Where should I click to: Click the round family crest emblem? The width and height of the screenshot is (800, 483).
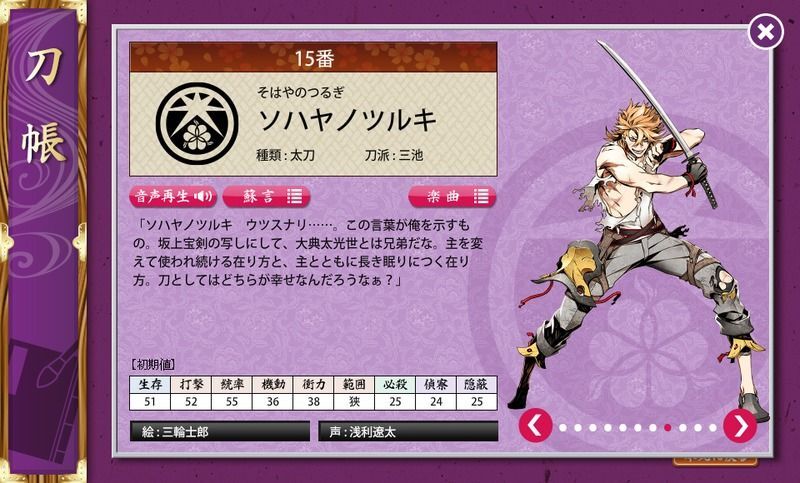pyautogui.click(x=197, y=124)
